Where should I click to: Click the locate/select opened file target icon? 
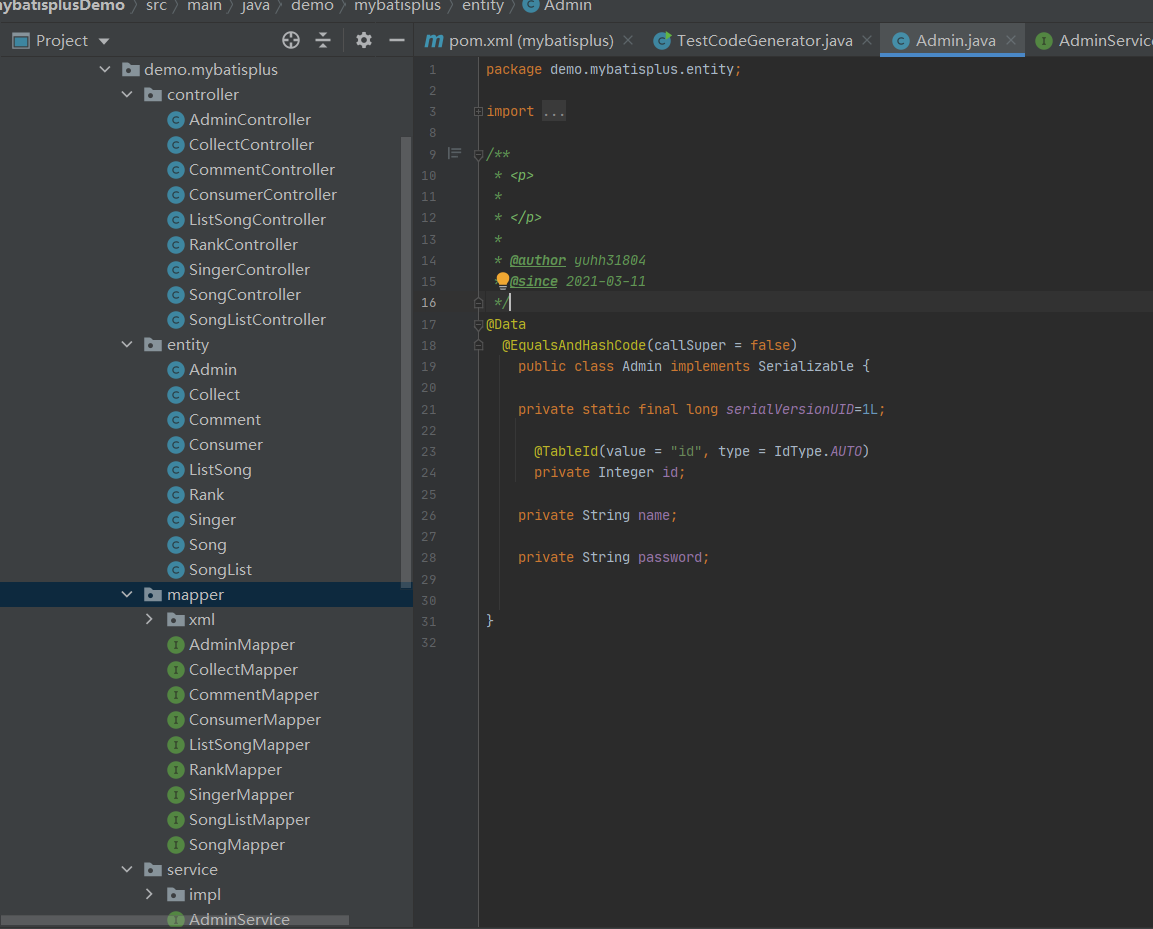point(290,40)
